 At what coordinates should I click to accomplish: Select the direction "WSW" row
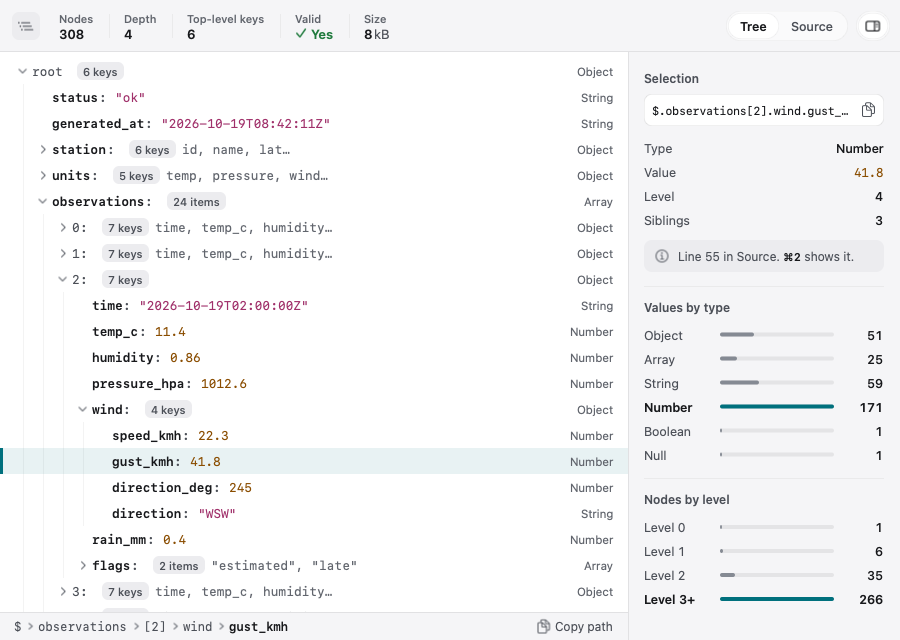click(x=314, y=513)
